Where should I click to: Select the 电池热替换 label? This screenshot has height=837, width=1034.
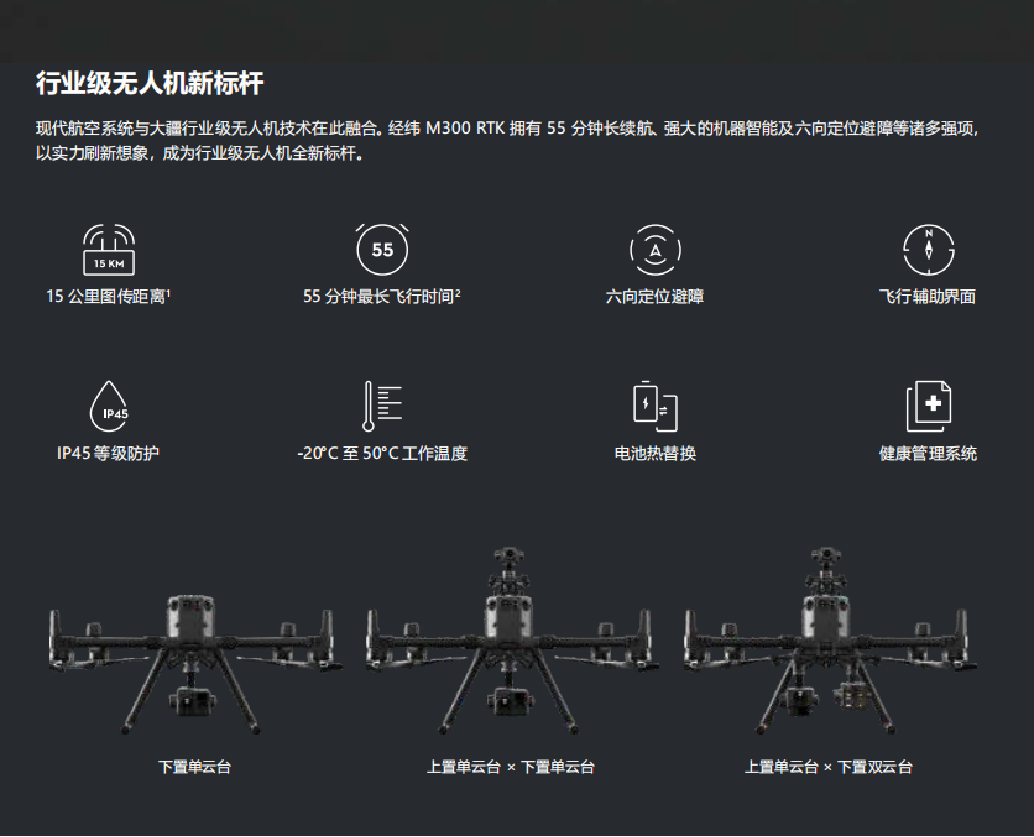(x=655, y=453)
